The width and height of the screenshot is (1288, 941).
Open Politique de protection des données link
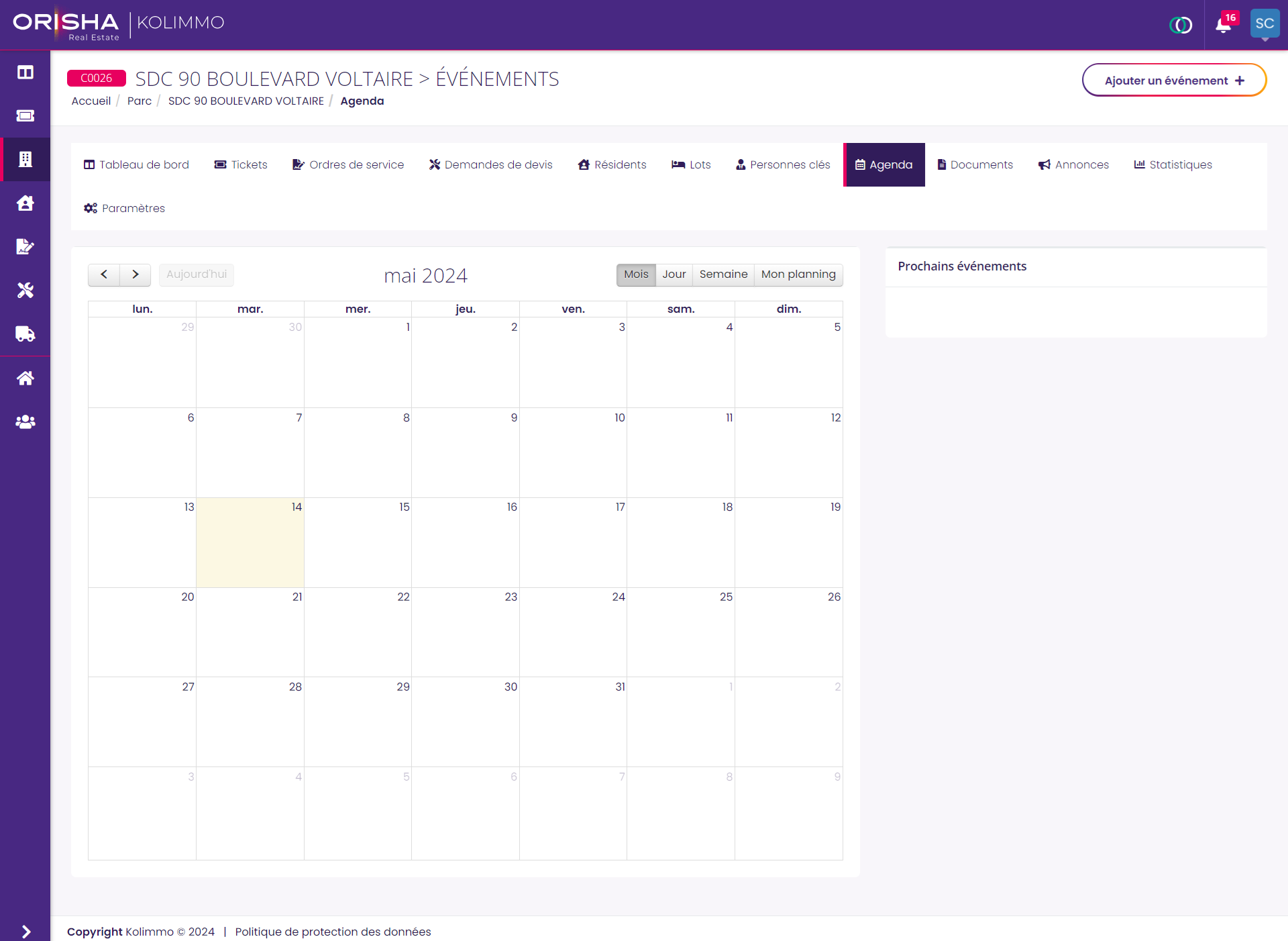click(x=333, y=932)
